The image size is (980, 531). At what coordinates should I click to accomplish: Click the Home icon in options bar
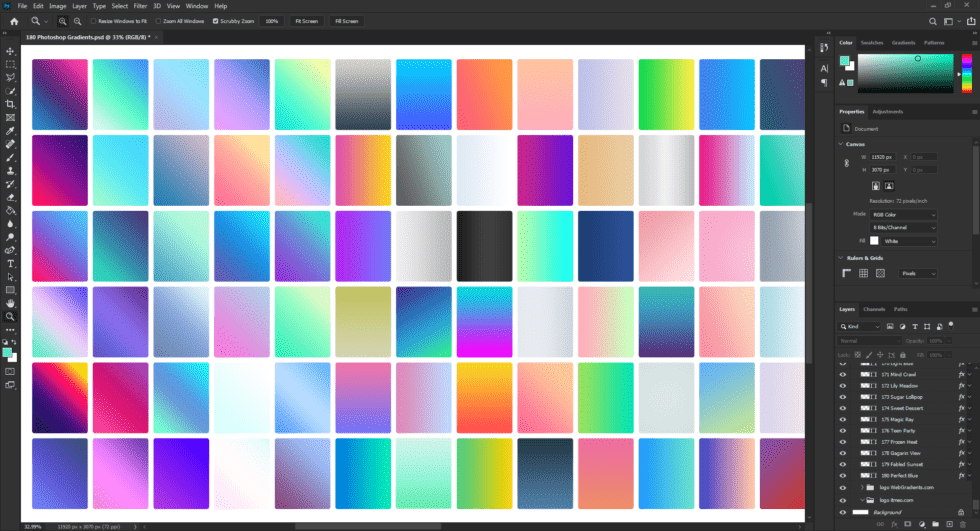(x=14, y=20)
